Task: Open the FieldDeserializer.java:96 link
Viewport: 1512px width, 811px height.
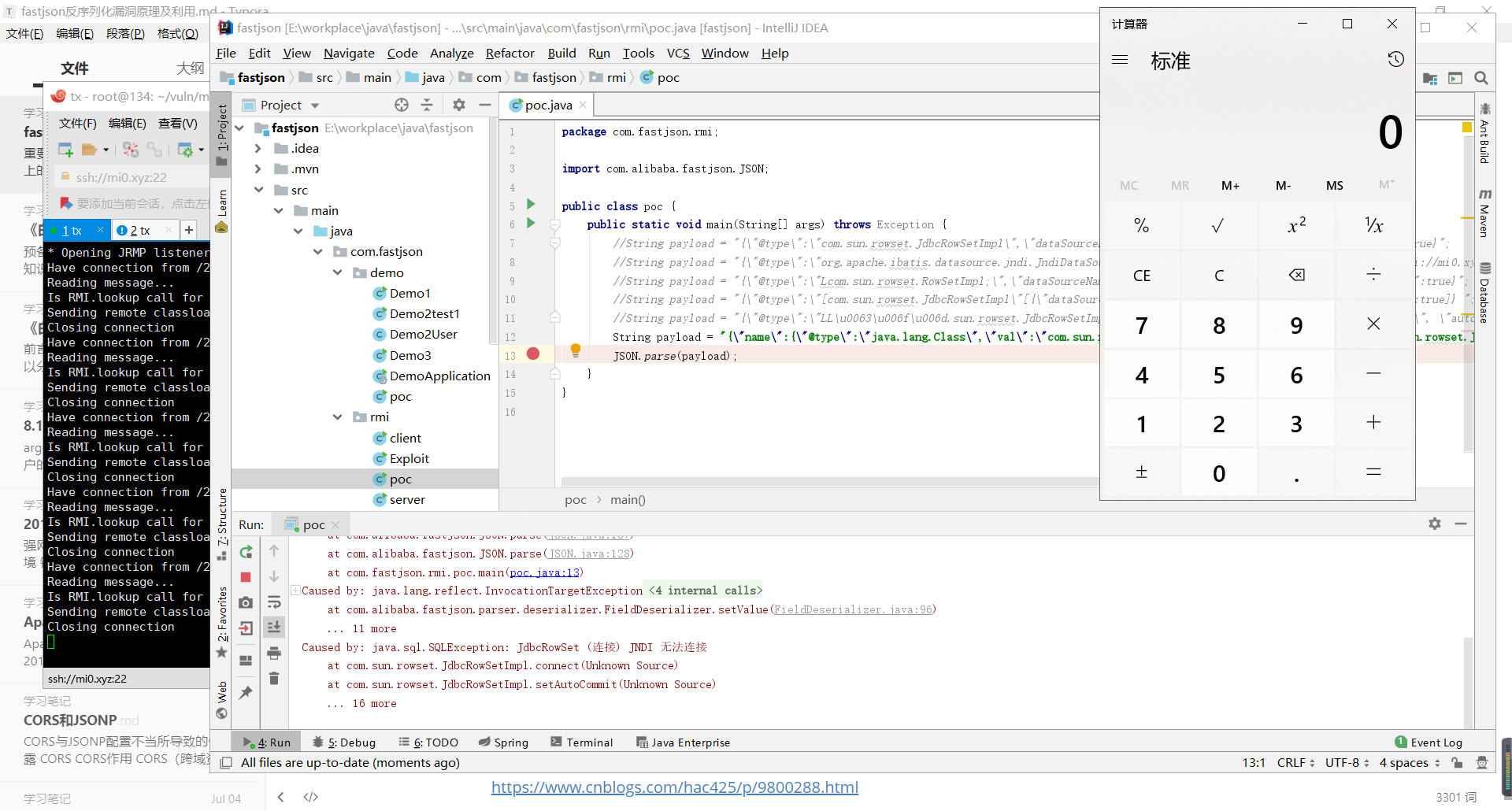Action: 853,609
